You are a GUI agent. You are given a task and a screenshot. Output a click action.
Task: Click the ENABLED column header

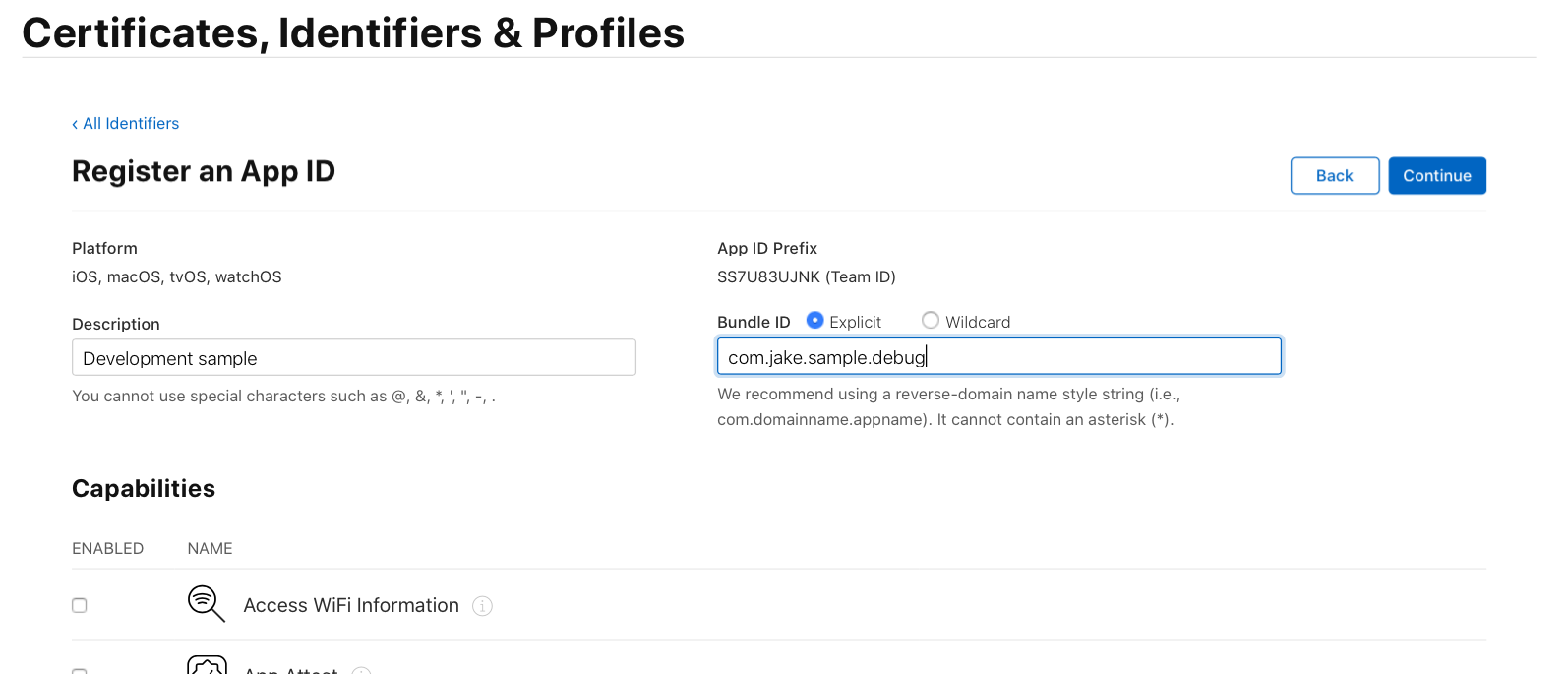click(x=107, y=549)
